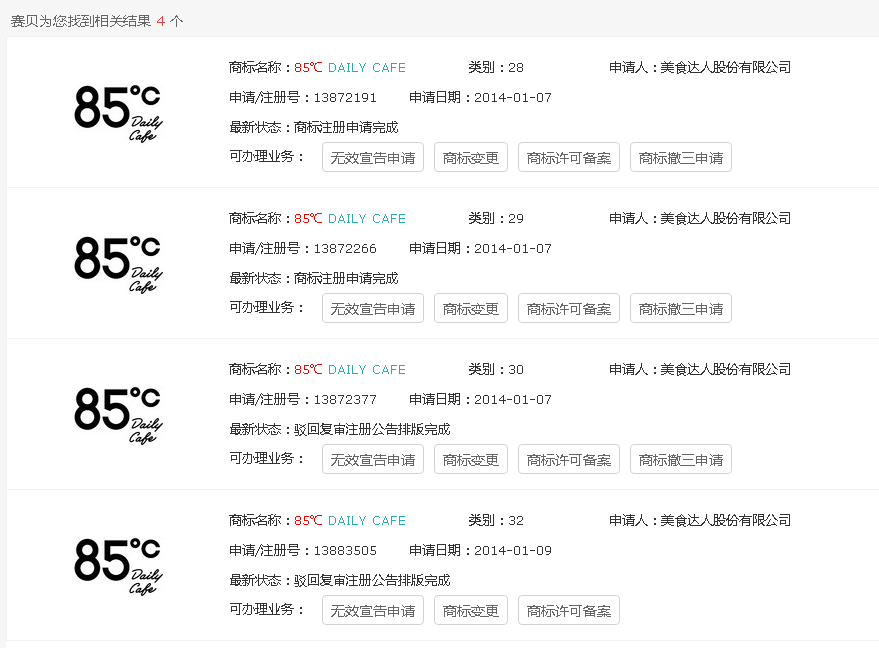Click applicant 美食达人股份有限公司 in class 28 row

tap(725, 67)
